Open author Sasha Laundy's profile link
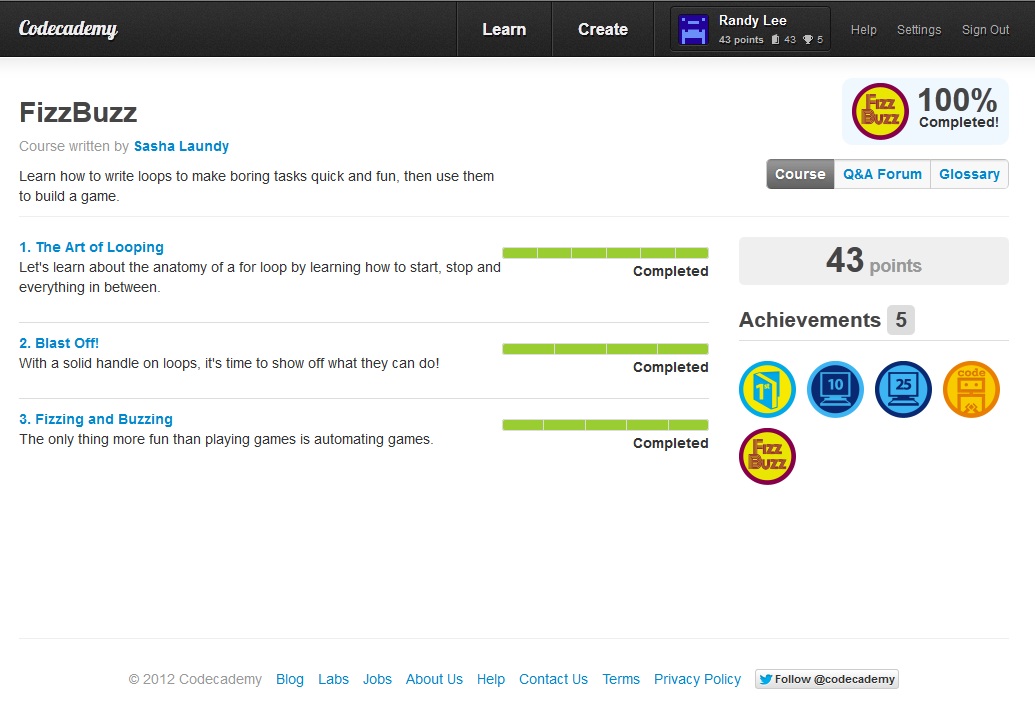Viewport: 1035px width, 722px height. tap(181, 146)
